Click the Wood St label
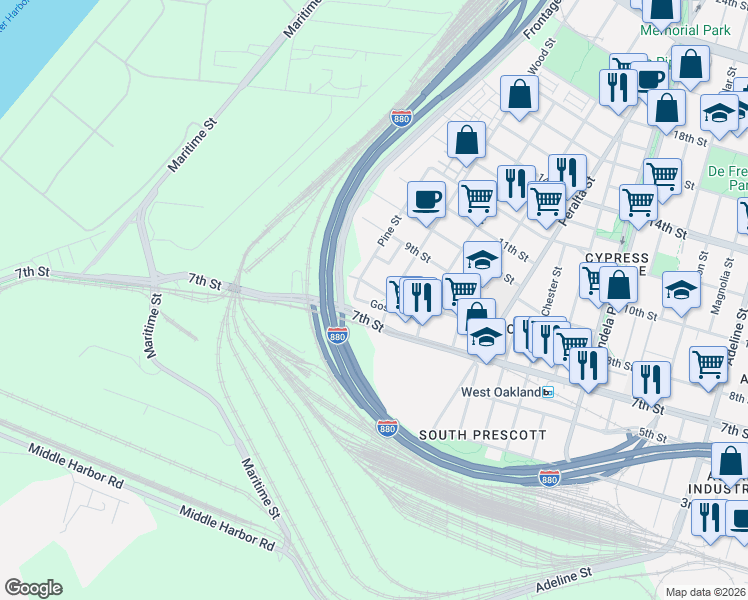The width and height of the screenshot is (748, 600). point(542,56)
